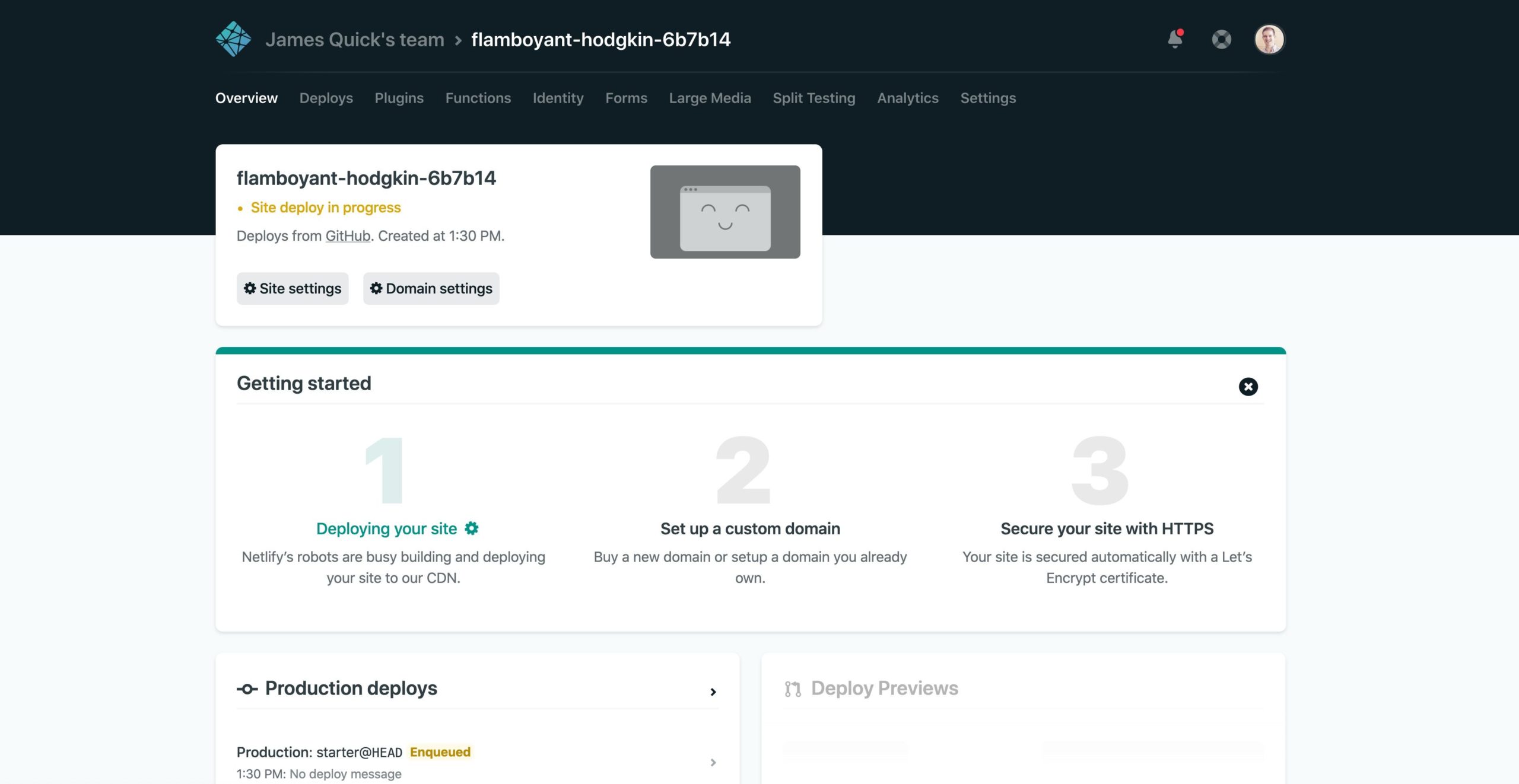Click the Site settings button

293,288
